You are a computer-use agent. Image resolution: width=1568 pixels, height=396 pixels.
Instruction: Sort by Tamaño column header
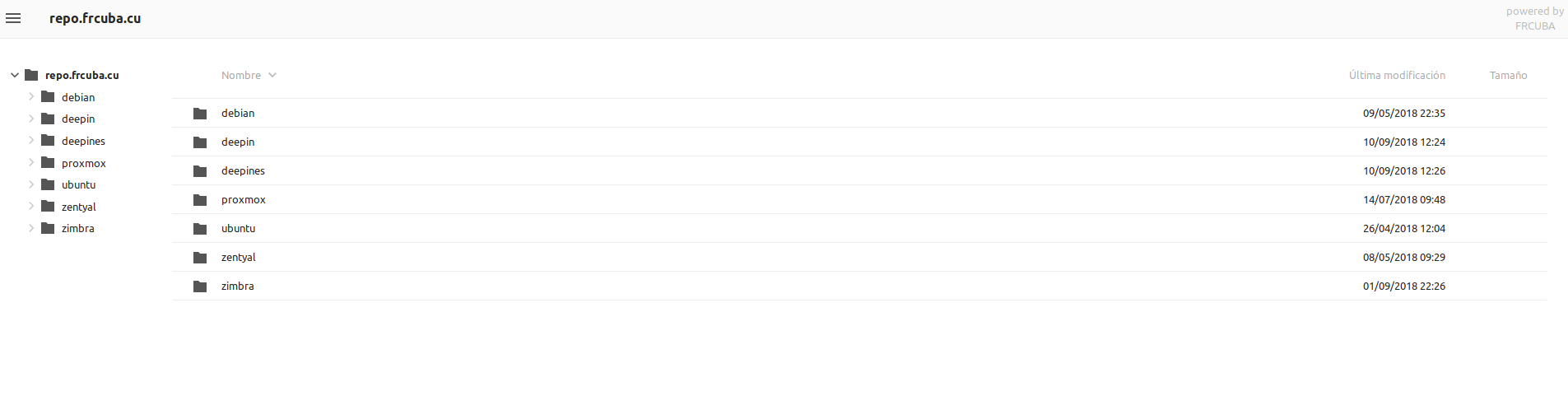pos(1508,75)
